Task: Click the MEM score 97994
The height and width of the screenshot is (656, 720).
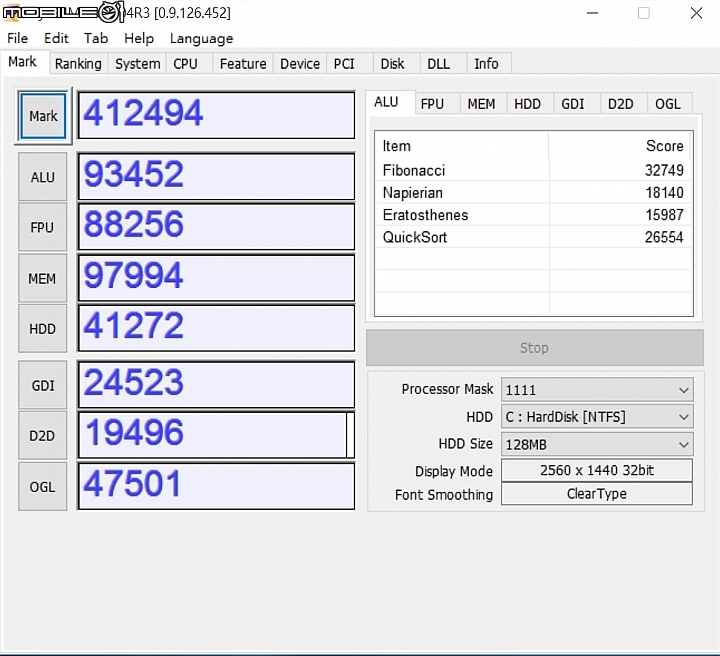Action: pos(216,278)
